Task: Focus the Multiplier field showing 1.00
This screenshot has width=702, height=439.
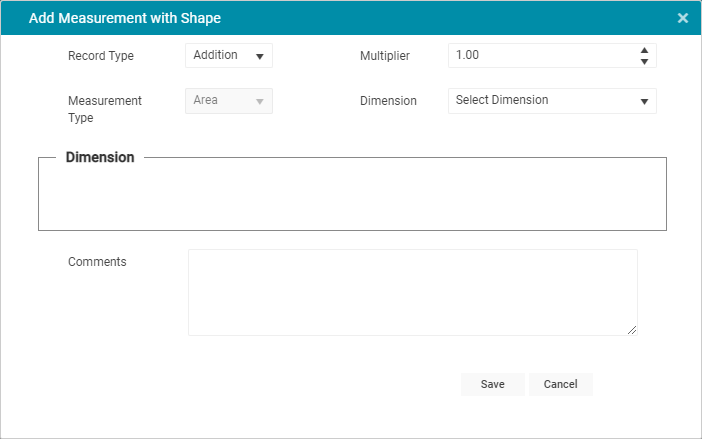Action: click(x=552, y=55)
